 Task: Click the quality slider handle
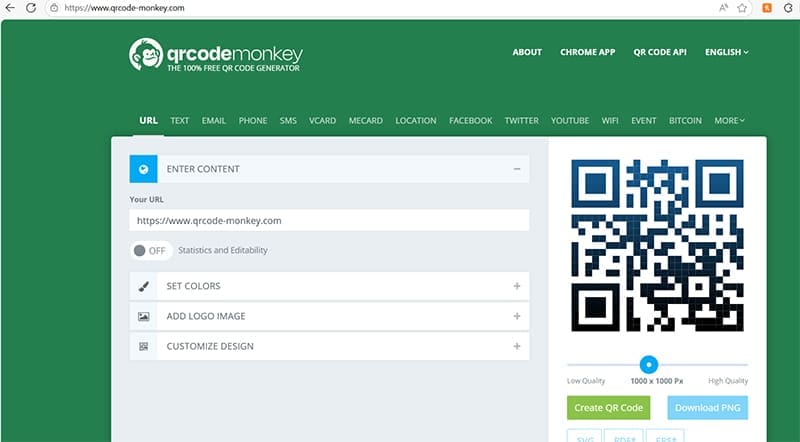[x=649, y=365]
